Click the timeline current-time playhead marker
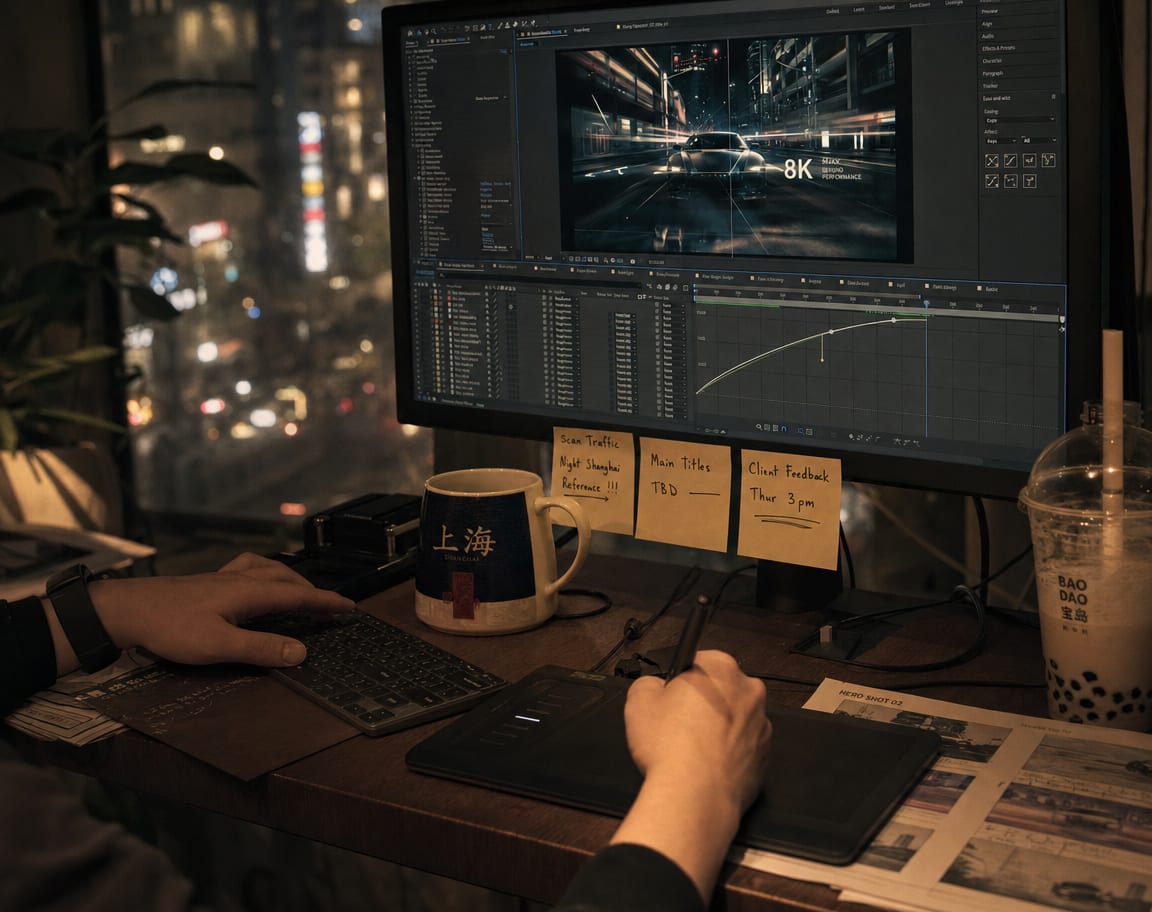This screenshot has width=1152, height=912. click(926, 303)
